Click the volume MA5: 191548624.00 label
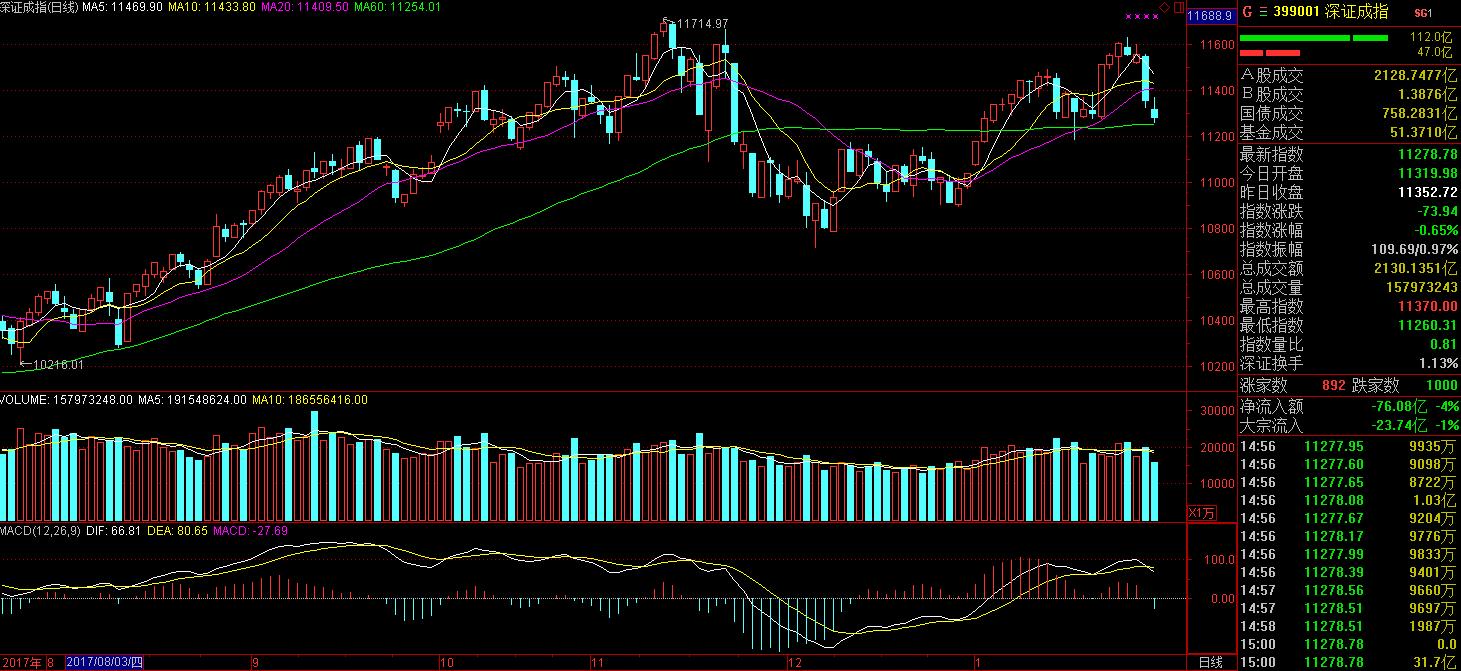Viewport: 1461px width, 671px height. [192, 400]
